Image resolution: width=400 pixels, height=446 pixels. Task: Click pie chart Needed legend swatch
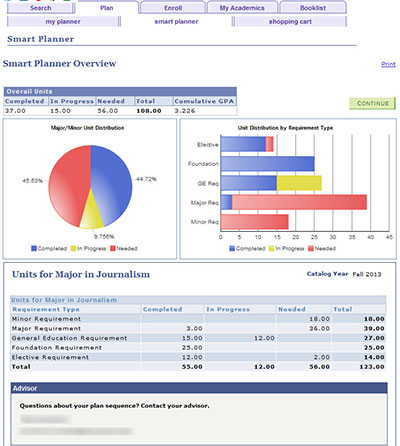point(113,248)
